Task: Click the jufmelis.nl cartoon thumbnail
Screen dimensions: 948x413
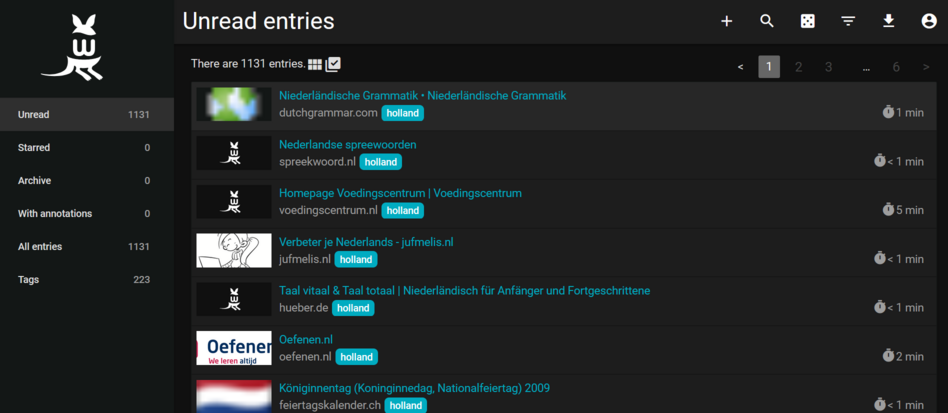Action: 234,250
